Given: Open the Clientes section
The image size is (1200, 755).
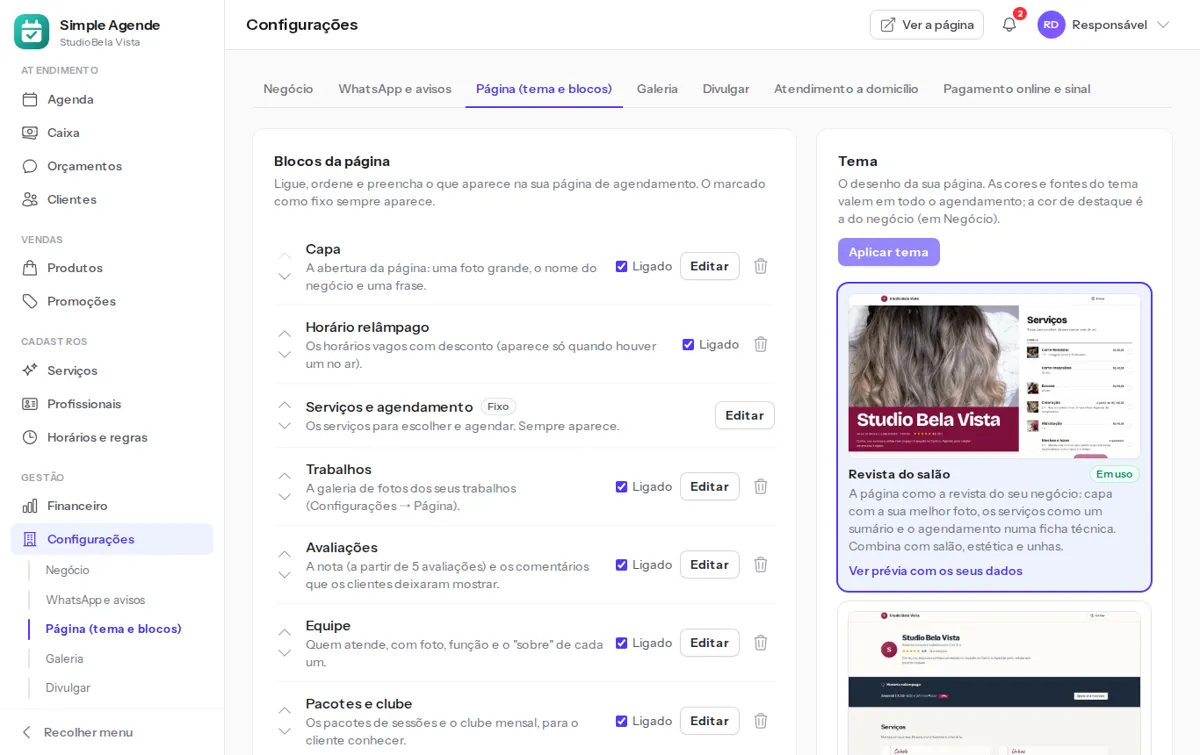Looking at the screenshot, I should tap(112, 199).
